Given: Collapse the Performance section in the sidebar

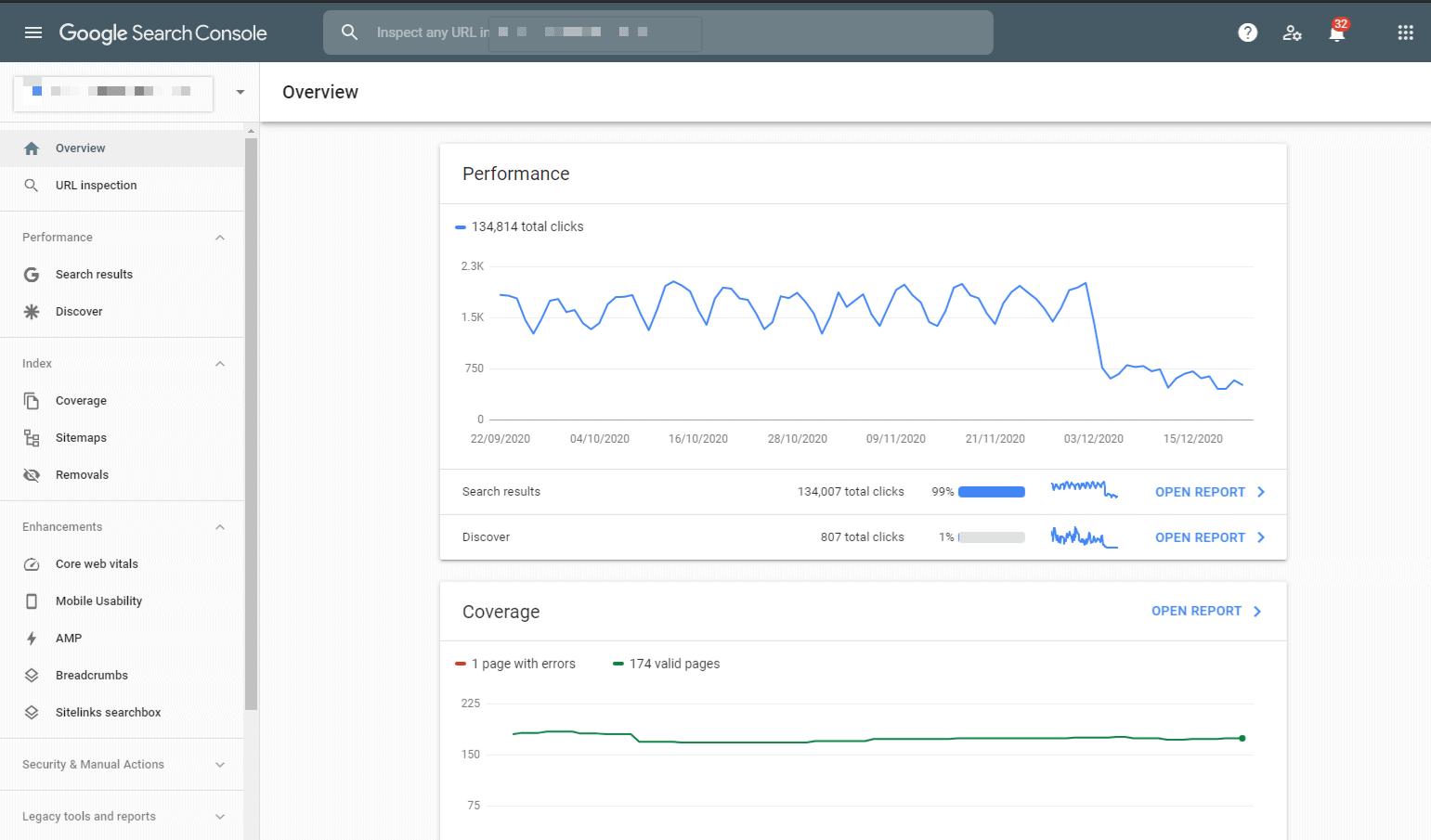Looking at the screenshot, I should coord(220,237).
